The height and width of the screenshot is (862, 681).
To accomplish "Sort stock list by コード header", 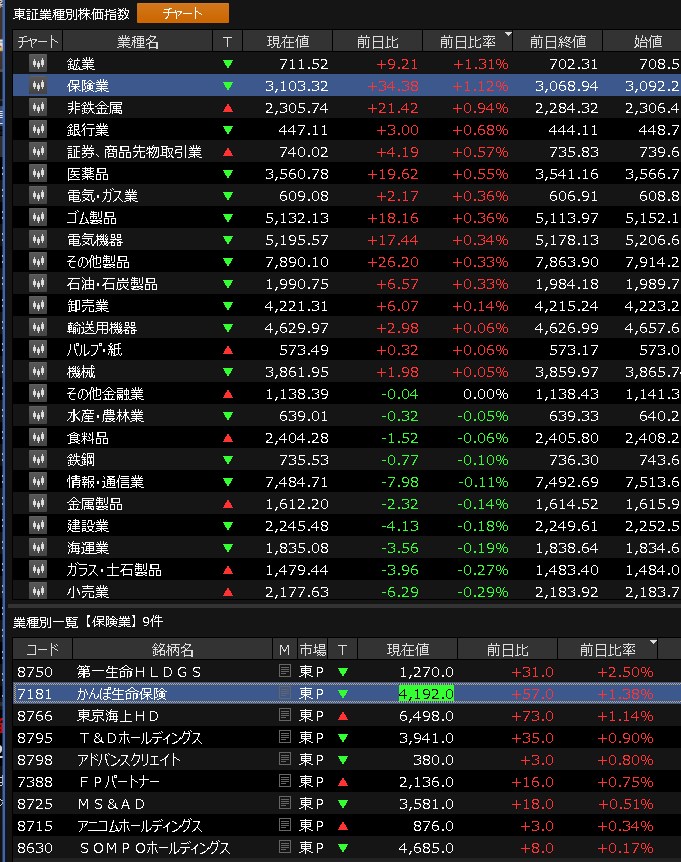I will [42, 650].
